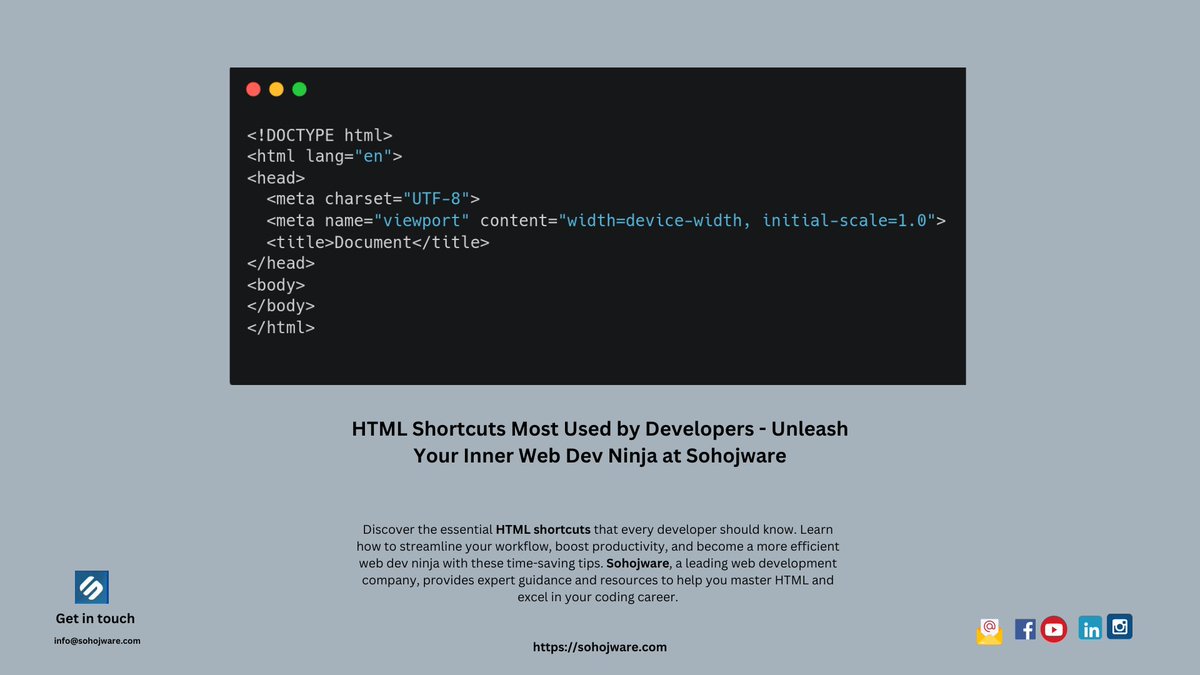The width and height of the screenshot is (1200, 675).
Task: Click the bold 'HTML shortcuts' phrase in description
Action: tap(543, 528)
